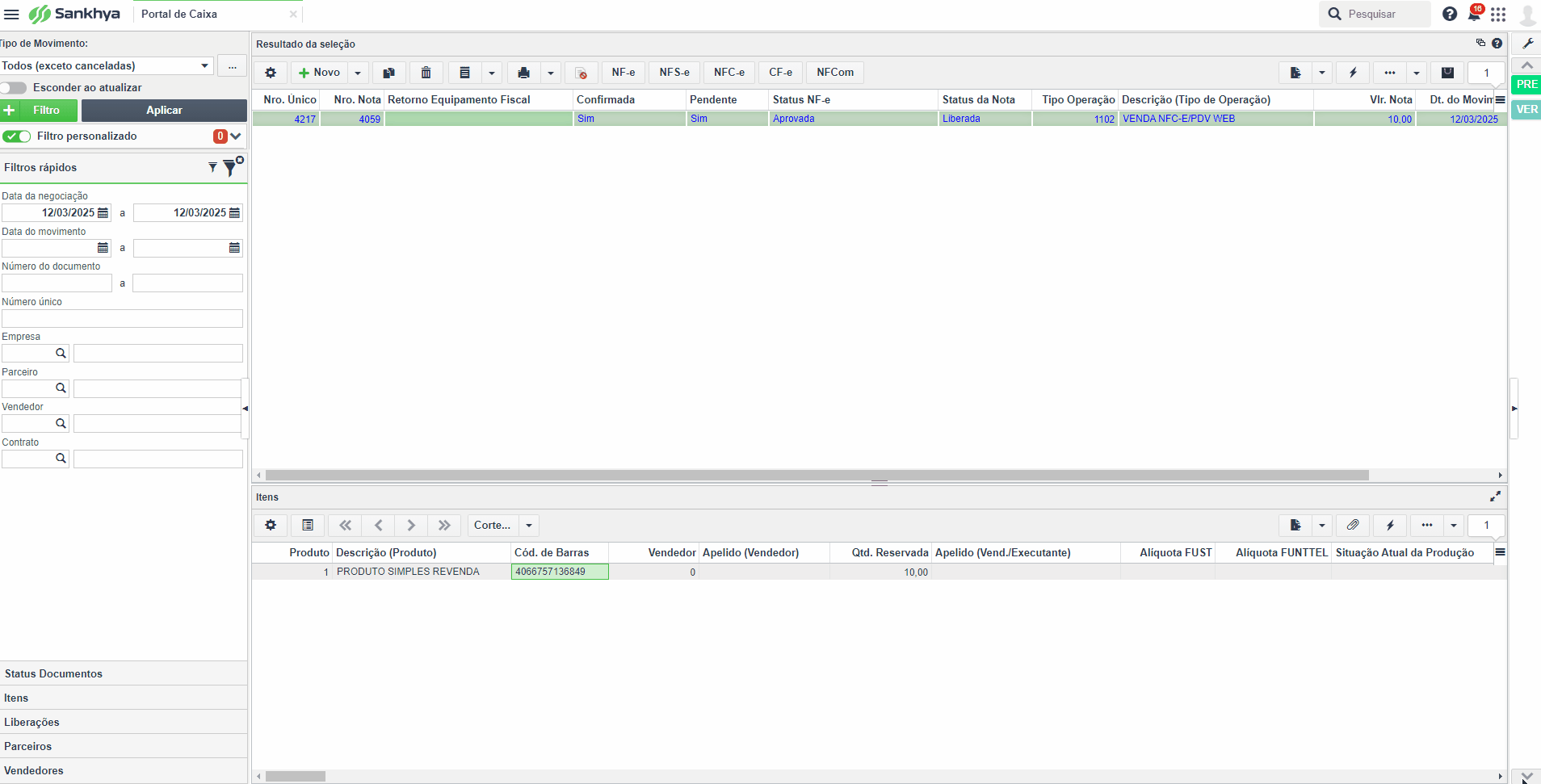Select the Portal de Caixa tab
This screenshot has width=1541, height=784.
179,14
